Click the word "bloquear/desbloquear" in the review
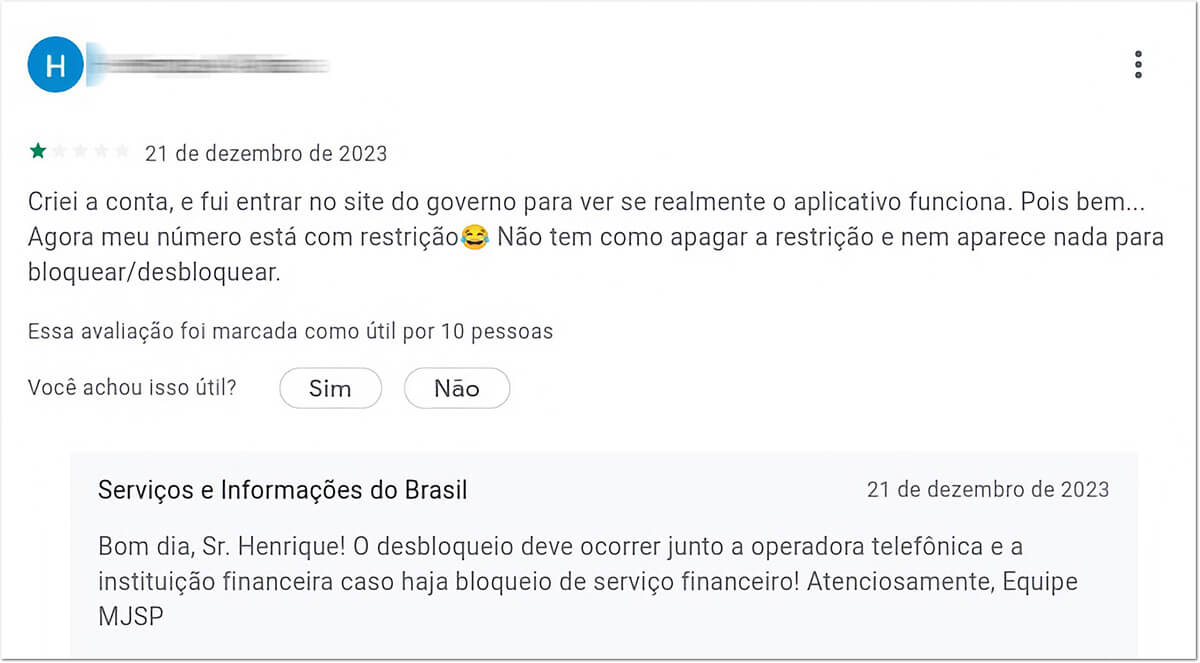Screen dimensions: 1200x663 click(x=153, y=273)
